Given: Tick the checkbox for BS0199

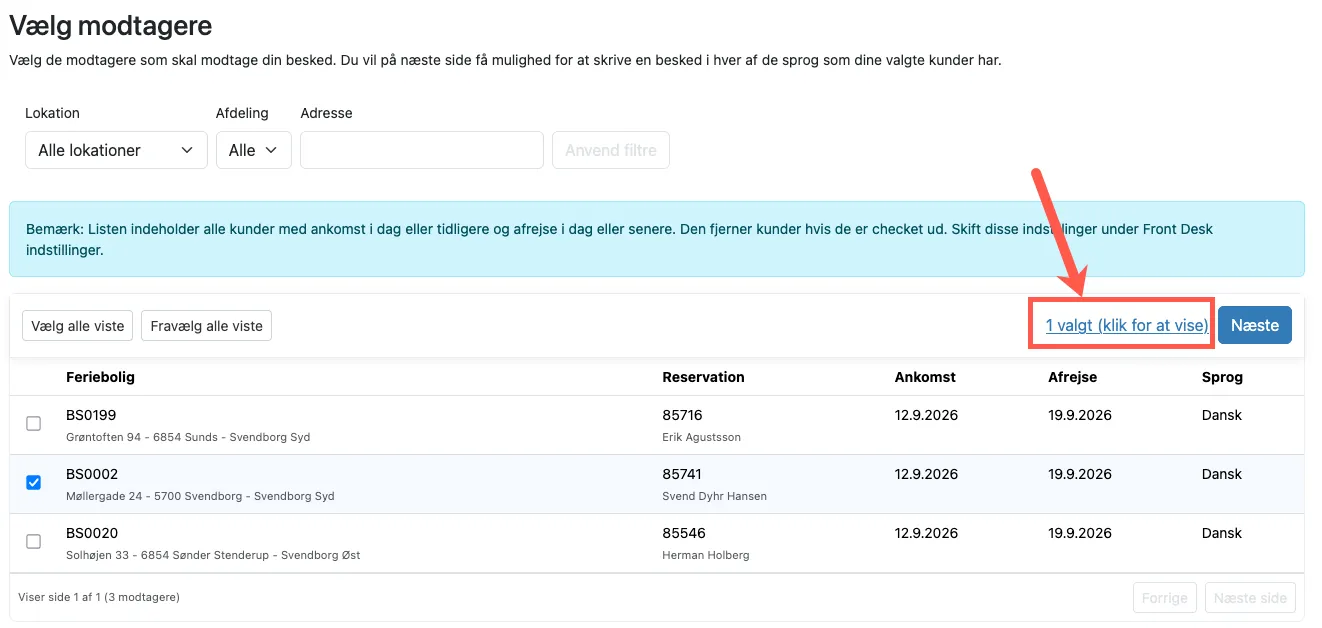Looking at the screenshot, I should [33, 424].
